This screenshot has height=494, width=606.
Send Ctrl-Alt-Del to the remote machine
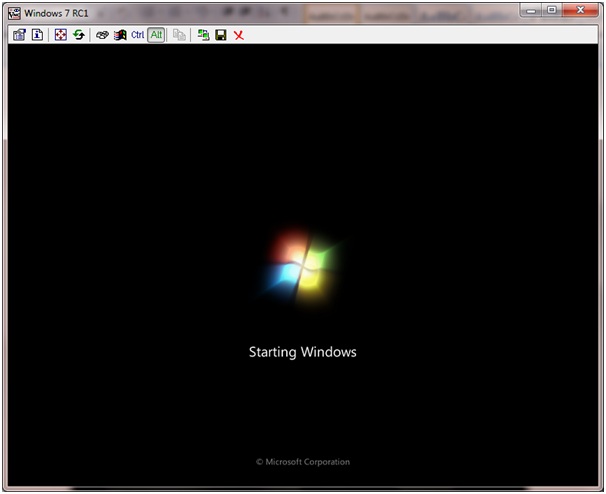point(102,35)
